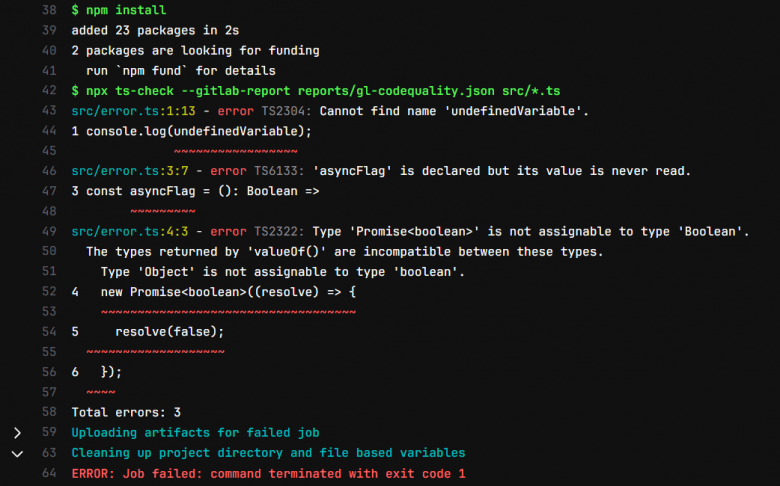Select line number 42
This screenshot has height=486, width=780.
point(49,91)
